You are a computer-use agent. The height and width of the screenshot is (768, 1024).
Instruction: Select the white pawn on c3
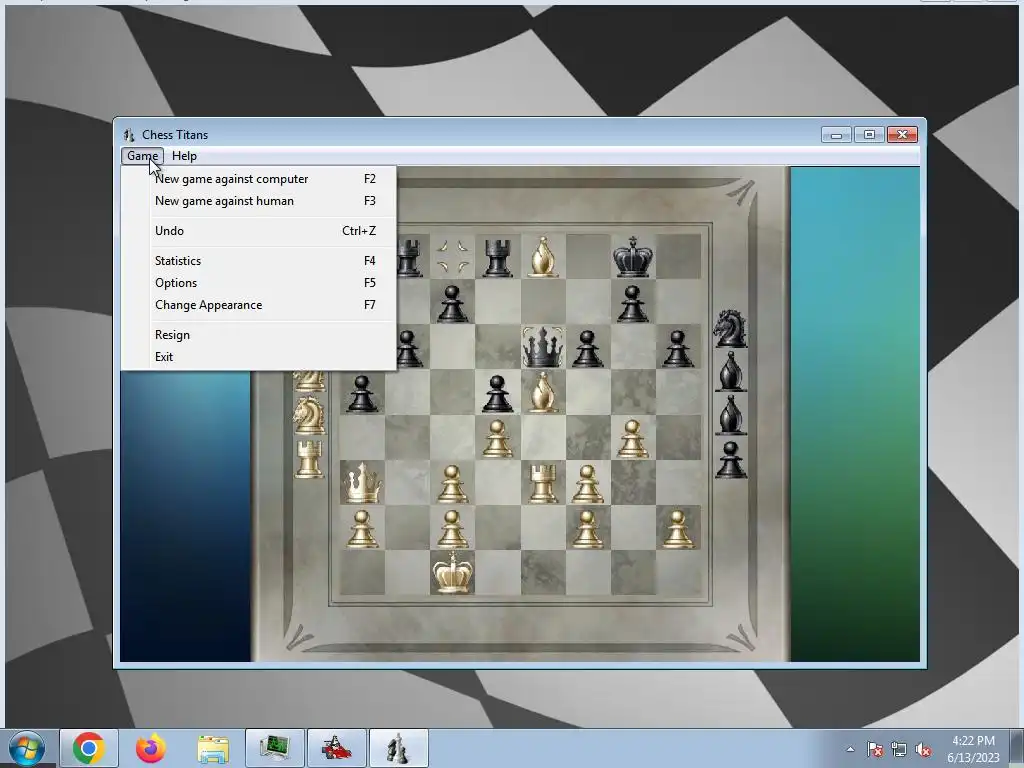[453, 483]
